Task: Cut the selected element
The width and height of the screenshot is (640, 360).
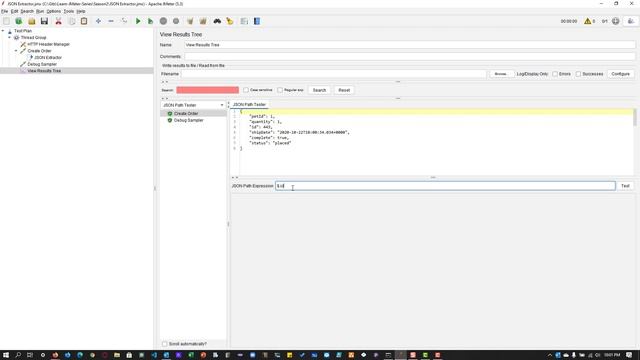Action: coord(58,21)
